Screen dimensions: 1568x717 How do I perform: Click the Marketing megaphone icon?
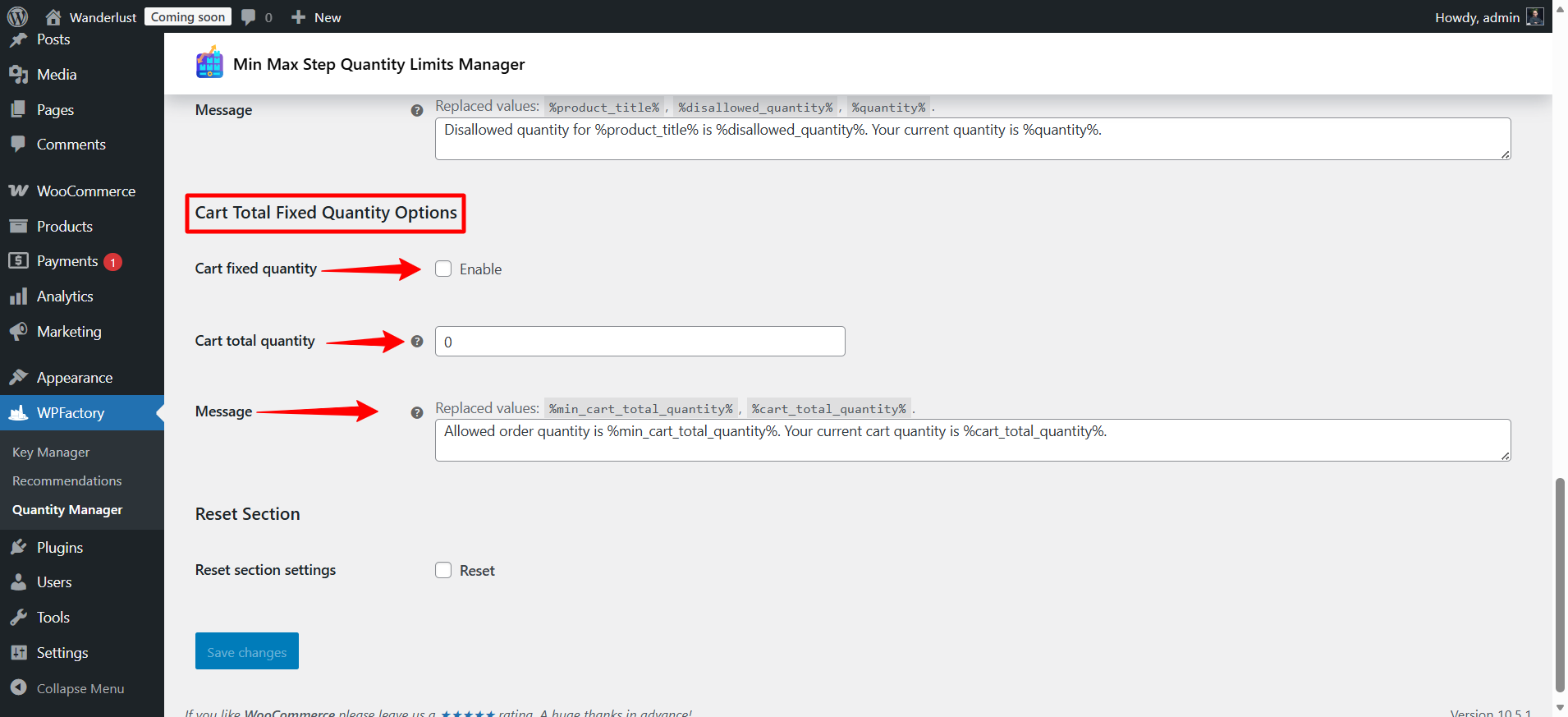[x=18, y=332]
